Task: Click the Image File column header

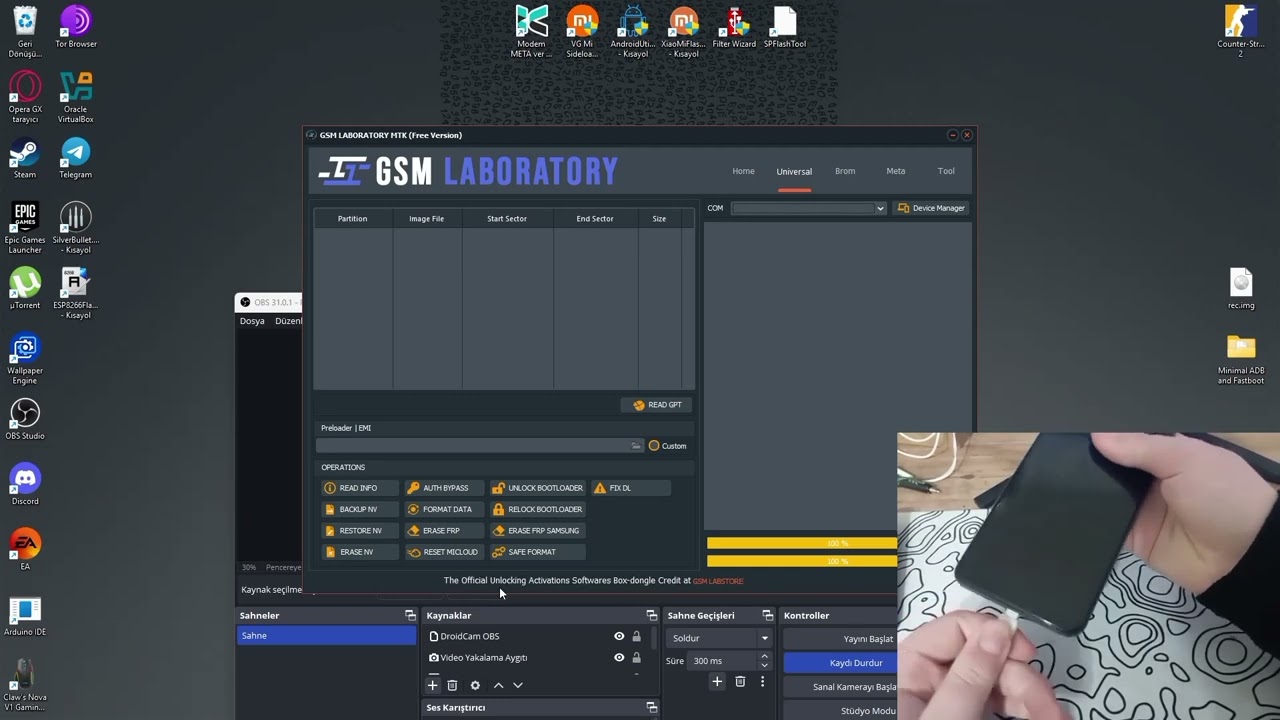Action: coord(427,218)
